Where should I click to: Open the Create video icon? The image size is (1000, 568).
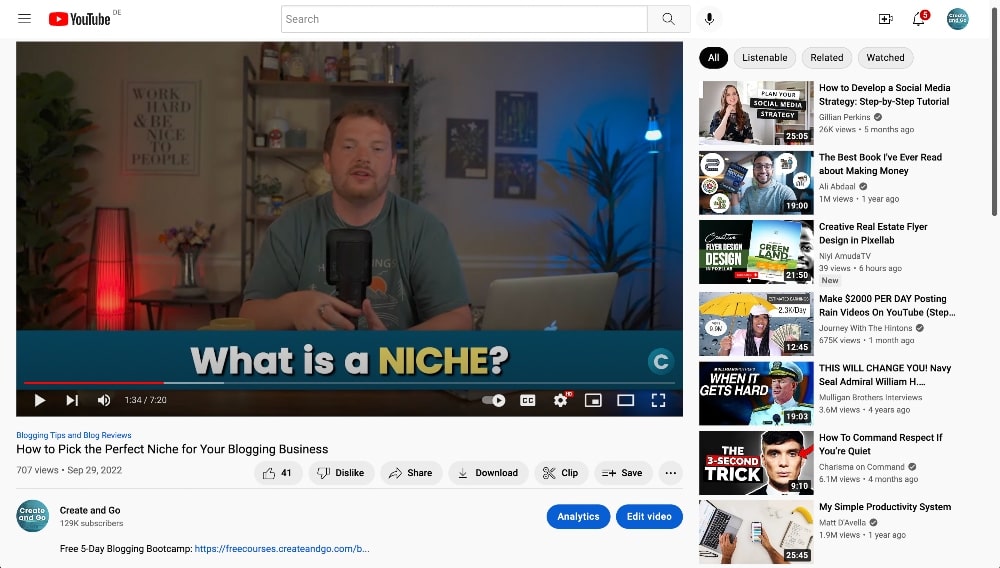[x=885, y=19]
